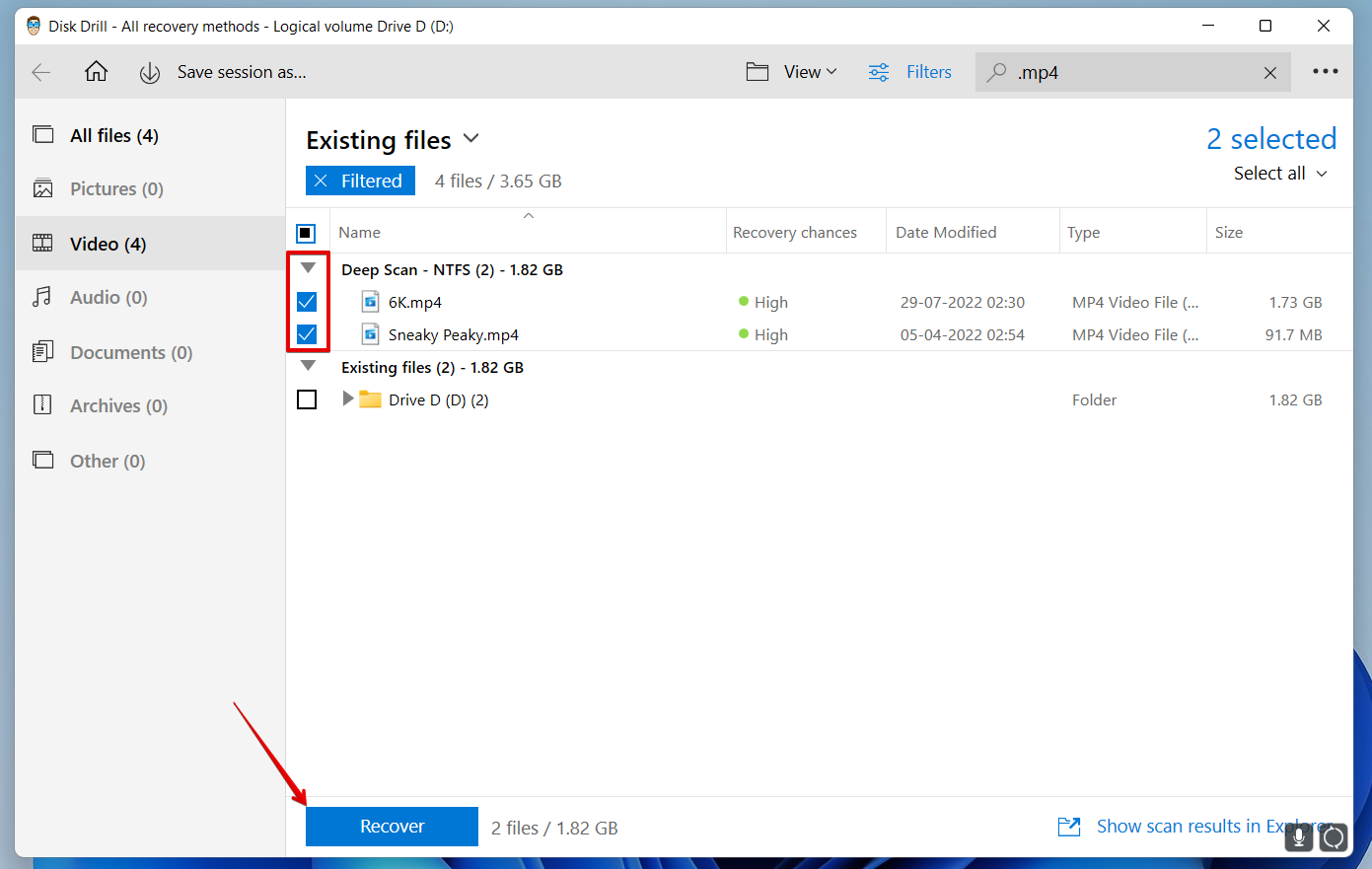Viewport: 1372px width, 869px height.
Task: Collapse the Existing files (2) group
Action: pos(308,366)
